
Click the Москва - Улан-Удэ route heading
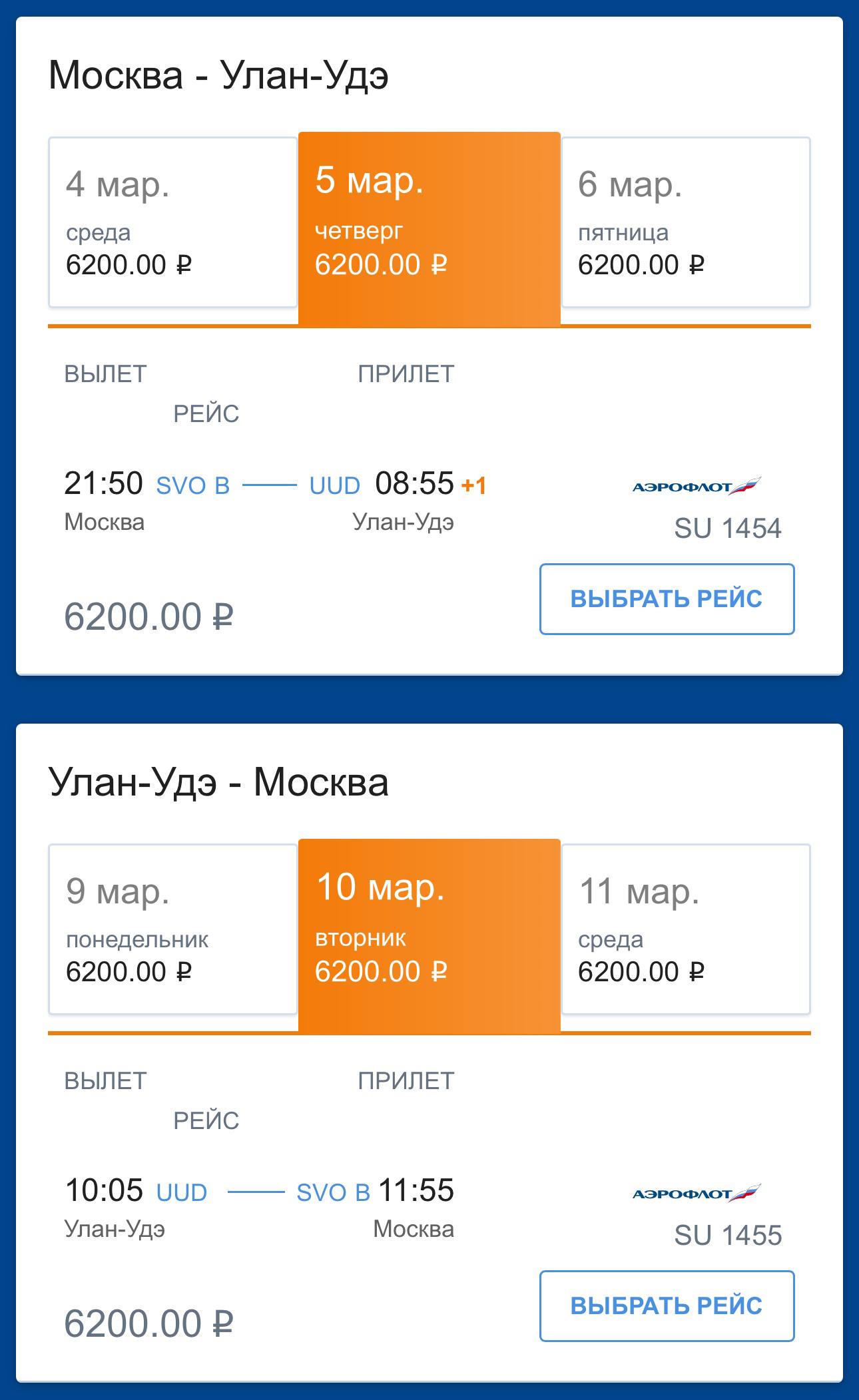pos(218,75)
